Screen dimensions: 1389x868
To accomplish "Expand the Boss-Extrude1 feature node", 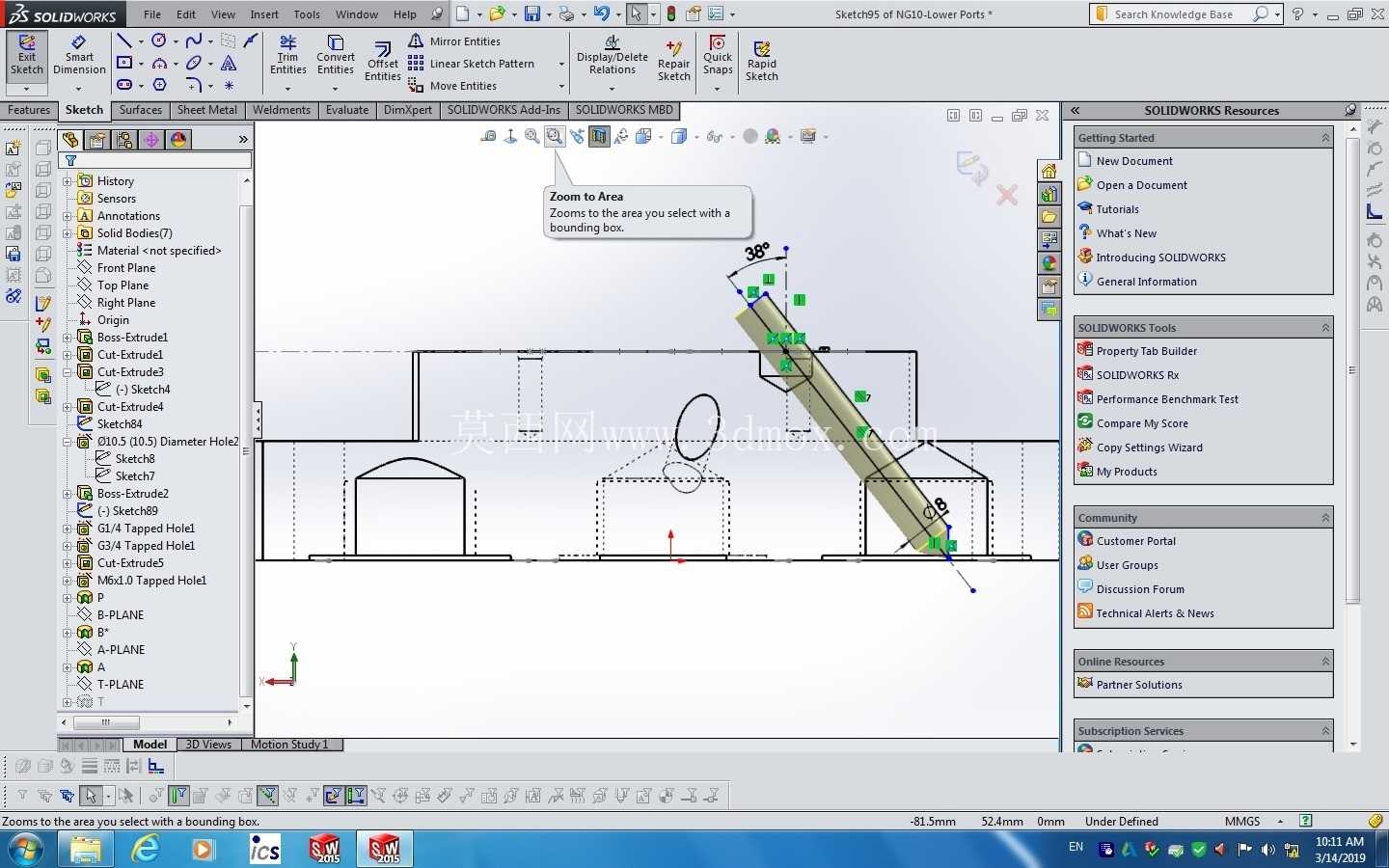I will tap(68, 338).
